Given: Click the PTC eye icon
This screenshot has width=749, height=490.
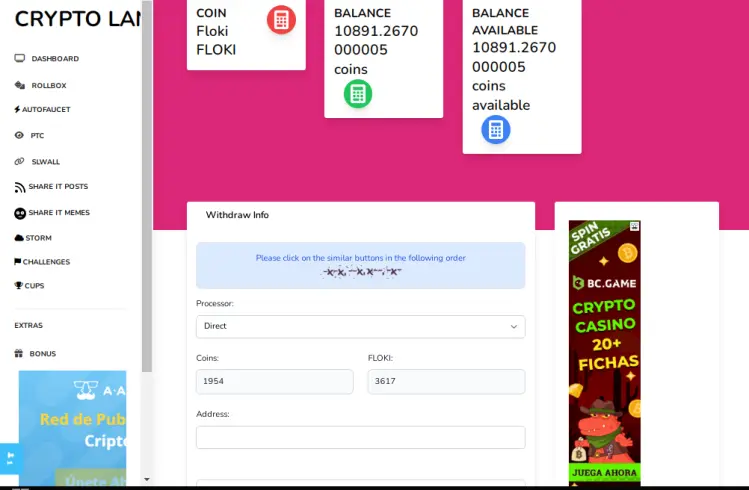Looking at the screenshot, I should (x=19, y=135).
